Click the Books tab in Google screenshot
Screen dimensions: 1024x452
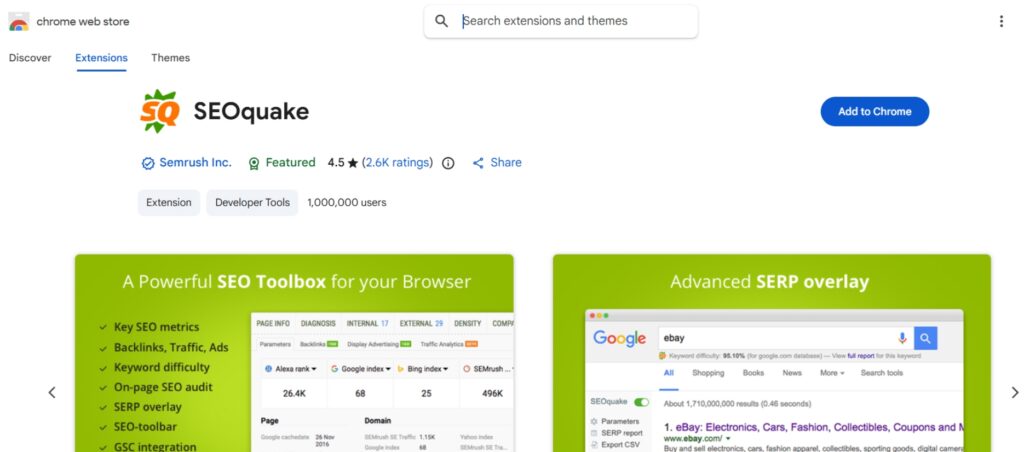click(x=753, y=373)
